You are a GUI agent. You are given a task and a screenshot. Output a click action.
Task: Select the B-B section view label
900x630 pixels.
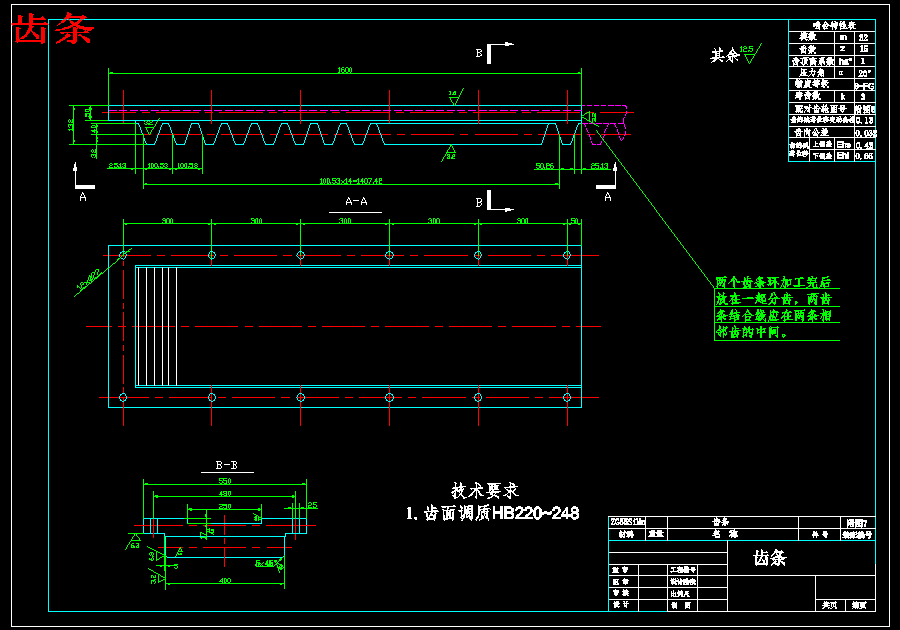227,465
